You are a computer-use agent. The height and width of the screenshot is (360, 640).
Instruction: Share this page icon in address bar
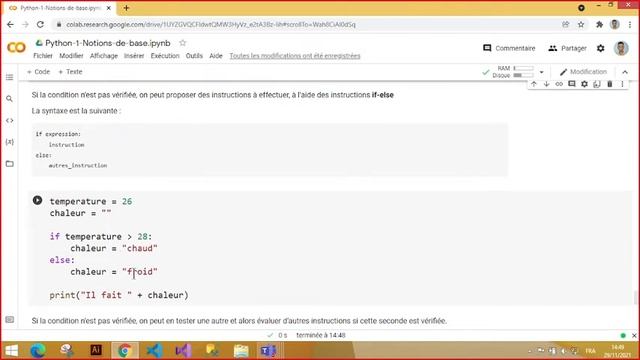[566, 24]
